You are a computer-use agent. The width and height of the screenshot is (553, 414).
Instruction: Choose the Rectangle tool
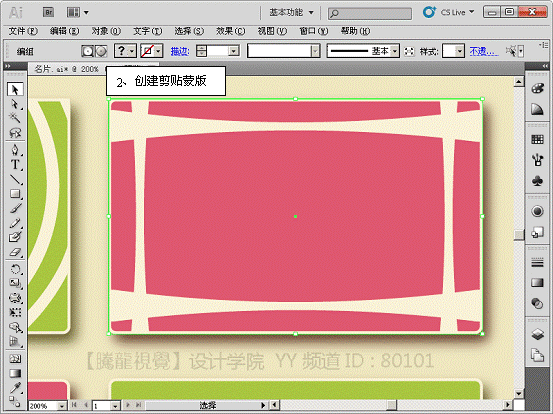15,194
